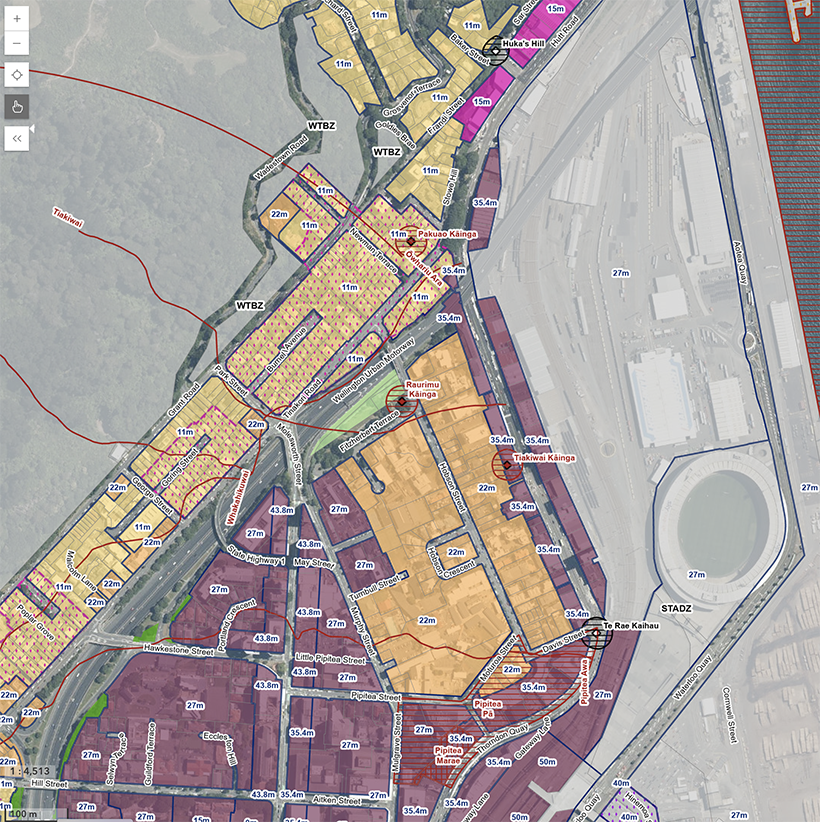The height and width of the screenshot is (822, 820).
Task: Select the Raurimu Kāinga marker icon
Action: tap(401, 401)
